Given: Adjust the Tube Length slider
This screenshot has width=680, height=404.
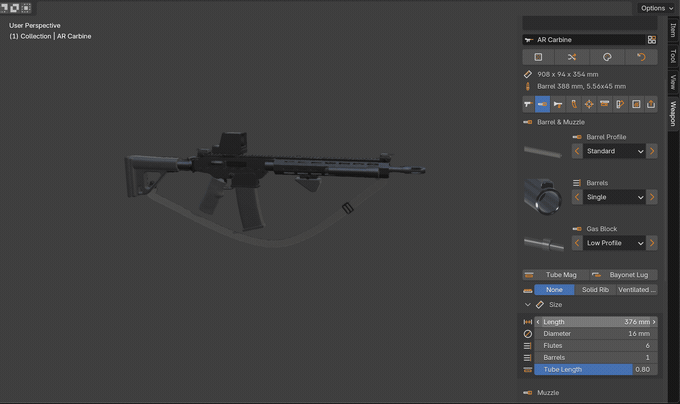Looking at the screenshot, I should [596, 370].
